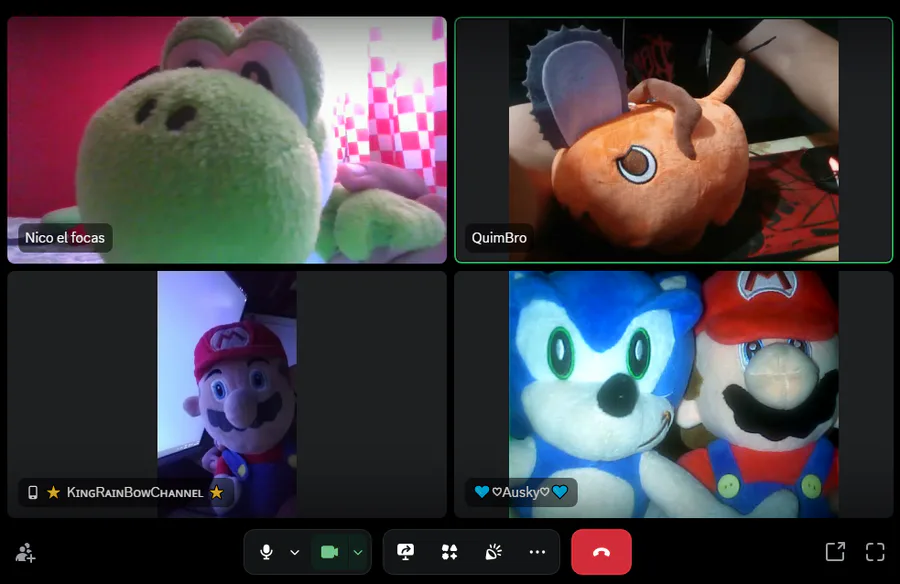Mute the microphone
Image resolution: width=900 pixels, height=584 pixels.
266,552
